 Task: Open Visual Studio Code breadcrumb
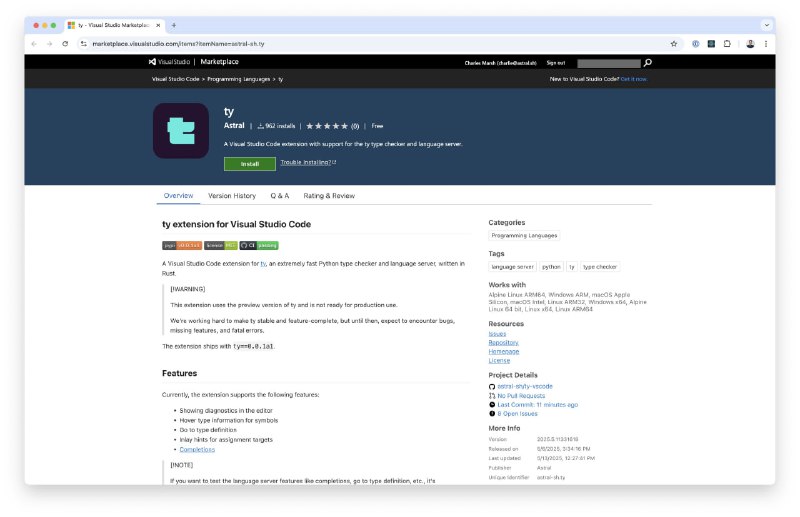(x=176, y=79)
